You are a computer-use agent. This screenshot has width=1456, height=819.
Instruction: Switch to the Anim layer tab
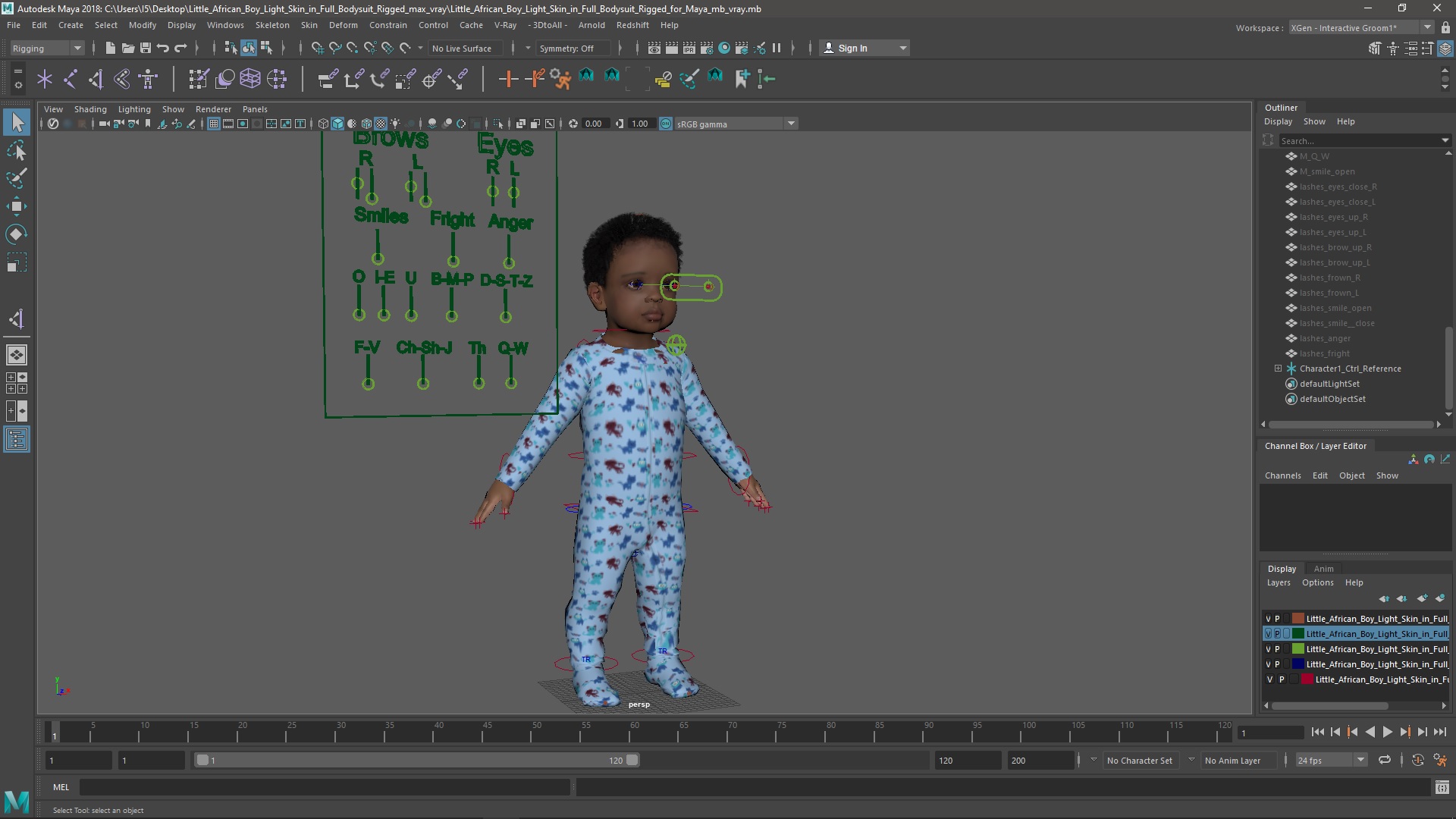pyautogui.click(x=1323, y=569)
